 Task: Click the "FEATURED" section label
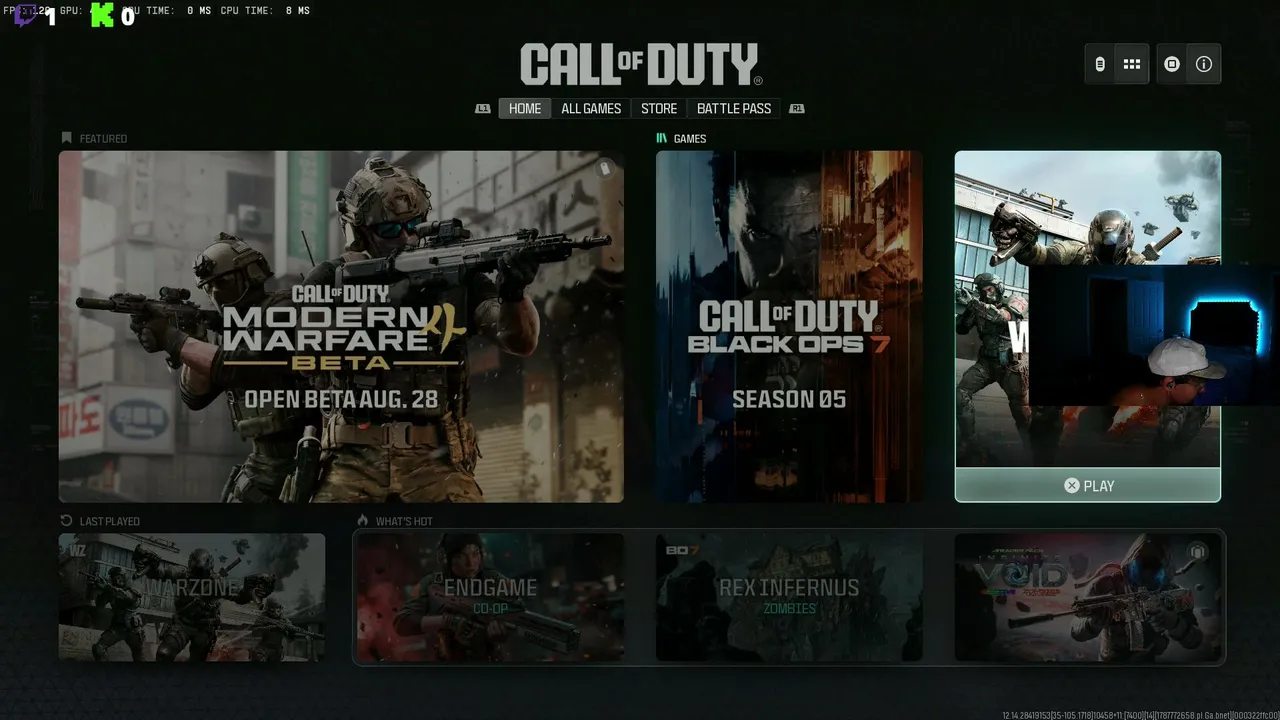103,139
